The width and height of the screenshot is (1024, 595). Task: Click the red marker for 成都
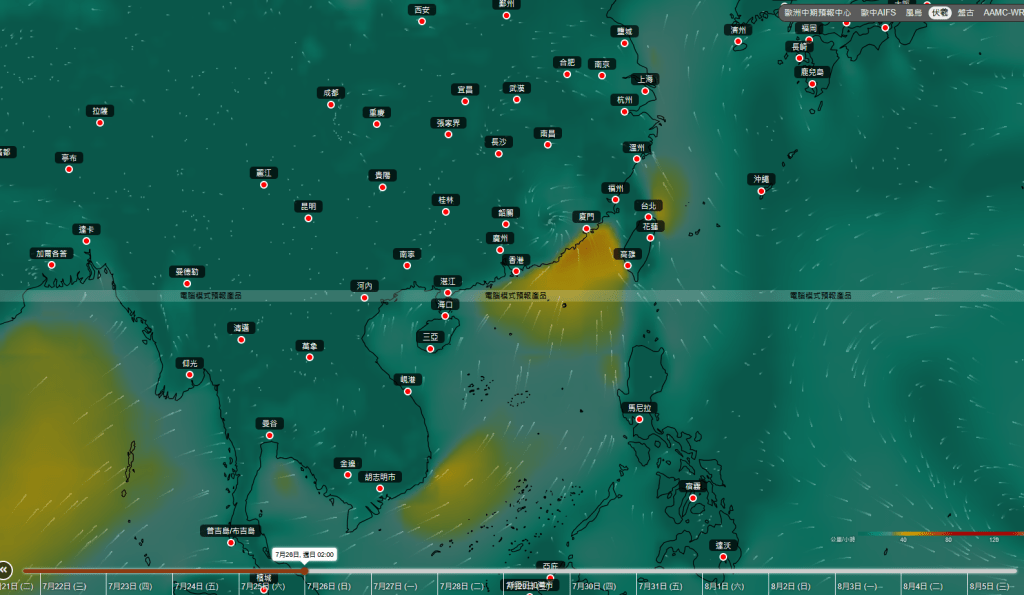pyautogui.click(x=331, y=105)
